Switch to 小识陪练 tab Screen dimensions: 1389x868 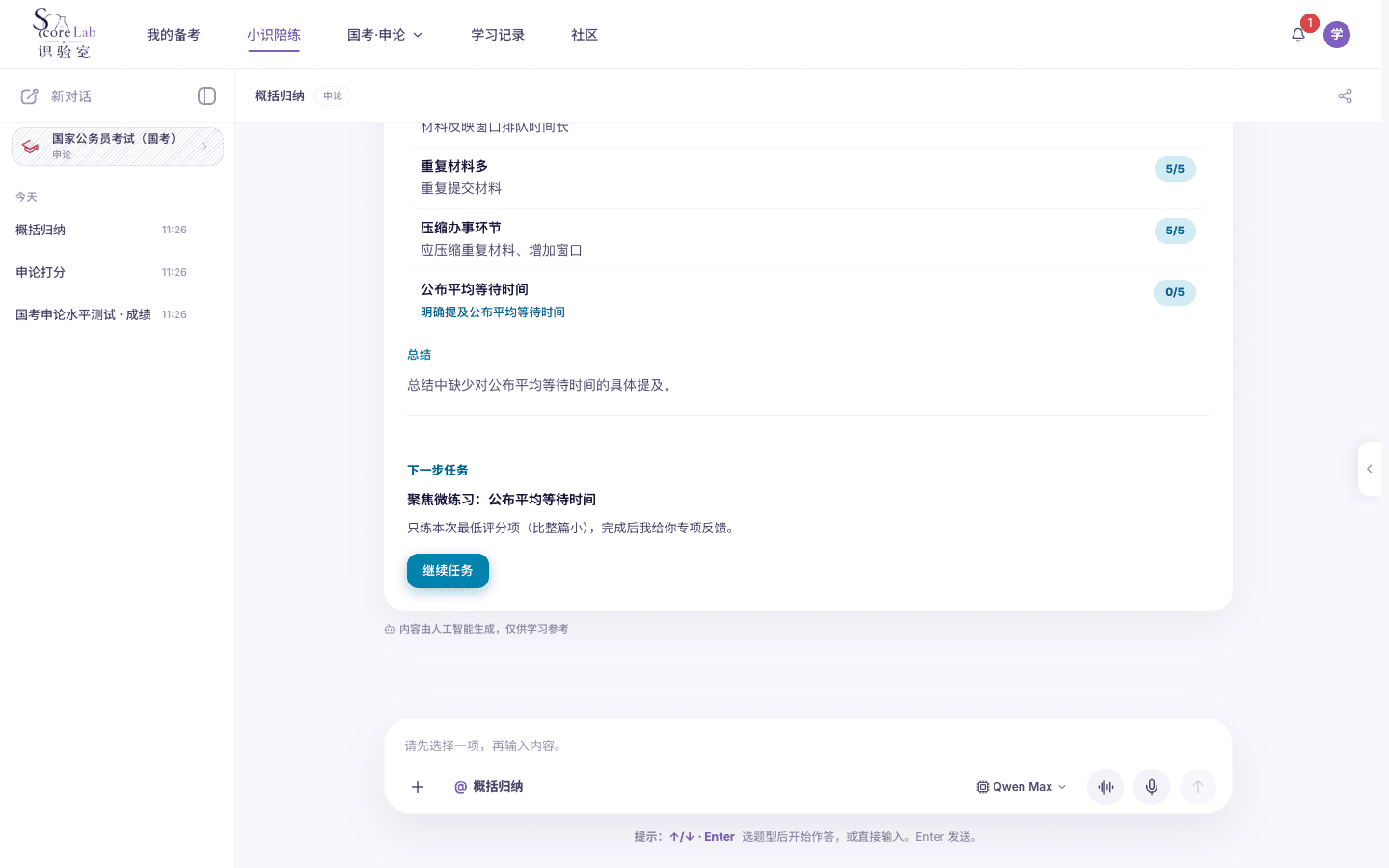(x=274, y=35)
